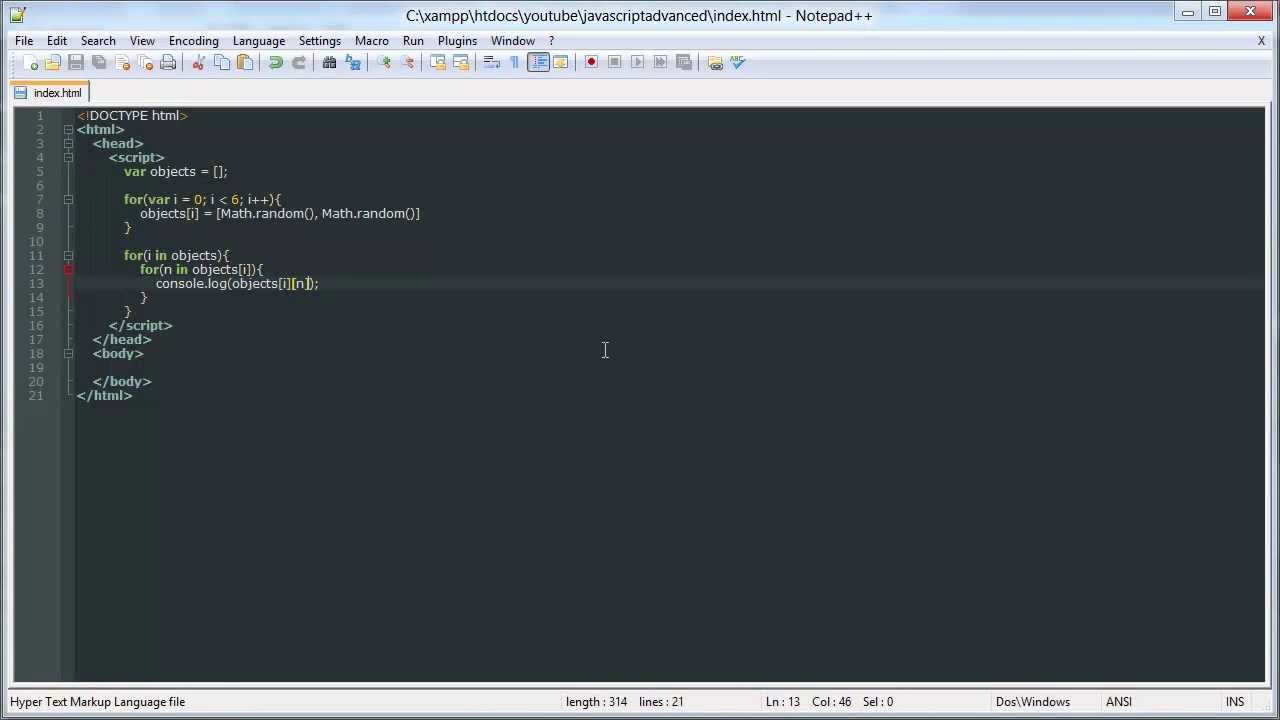Open the Run menu
1280x720 pixels.
413,41
